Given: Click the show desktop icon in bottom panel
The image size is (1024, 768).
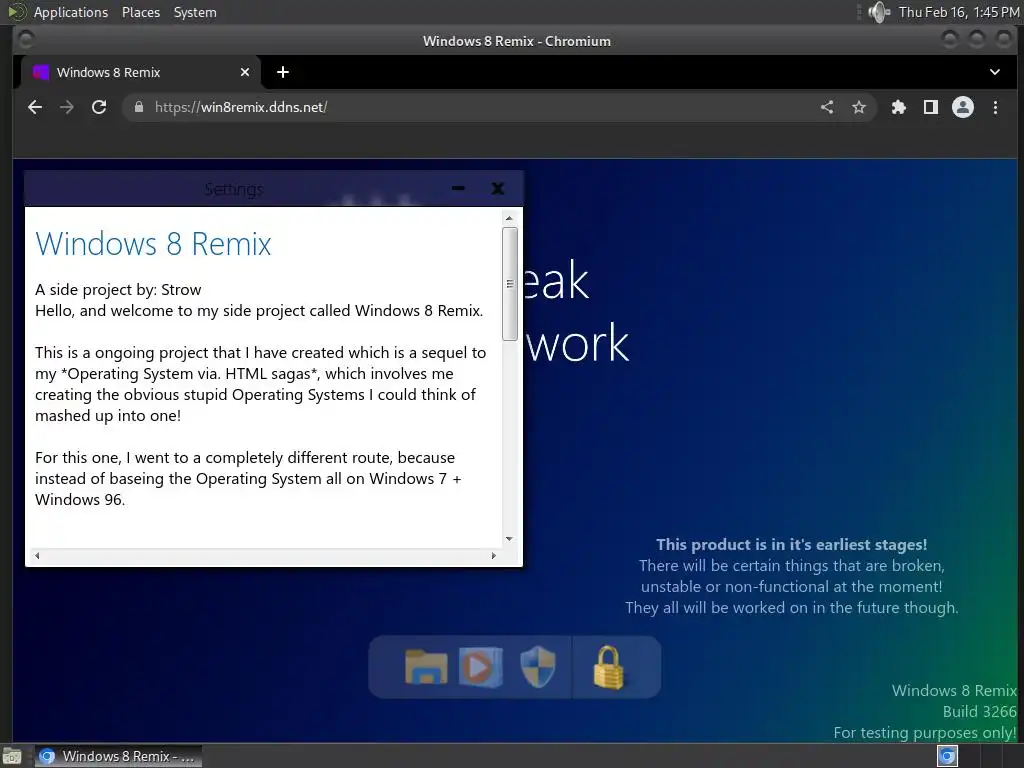Looking at the screenshot, I should [x=12, y=756].
